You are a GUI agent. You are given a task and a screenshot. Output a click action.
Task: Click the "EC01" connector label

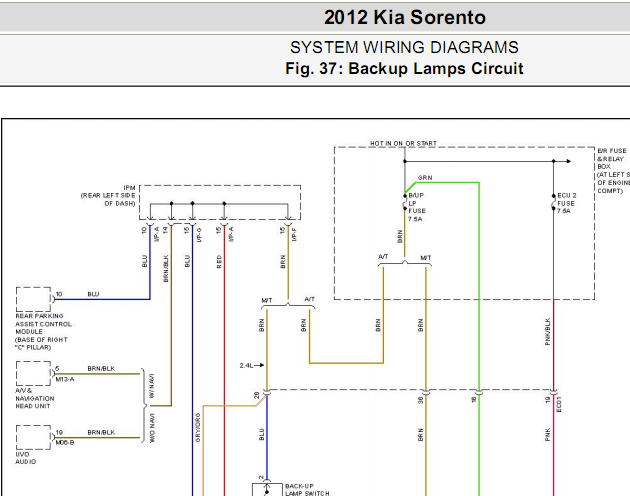point(559,404)
